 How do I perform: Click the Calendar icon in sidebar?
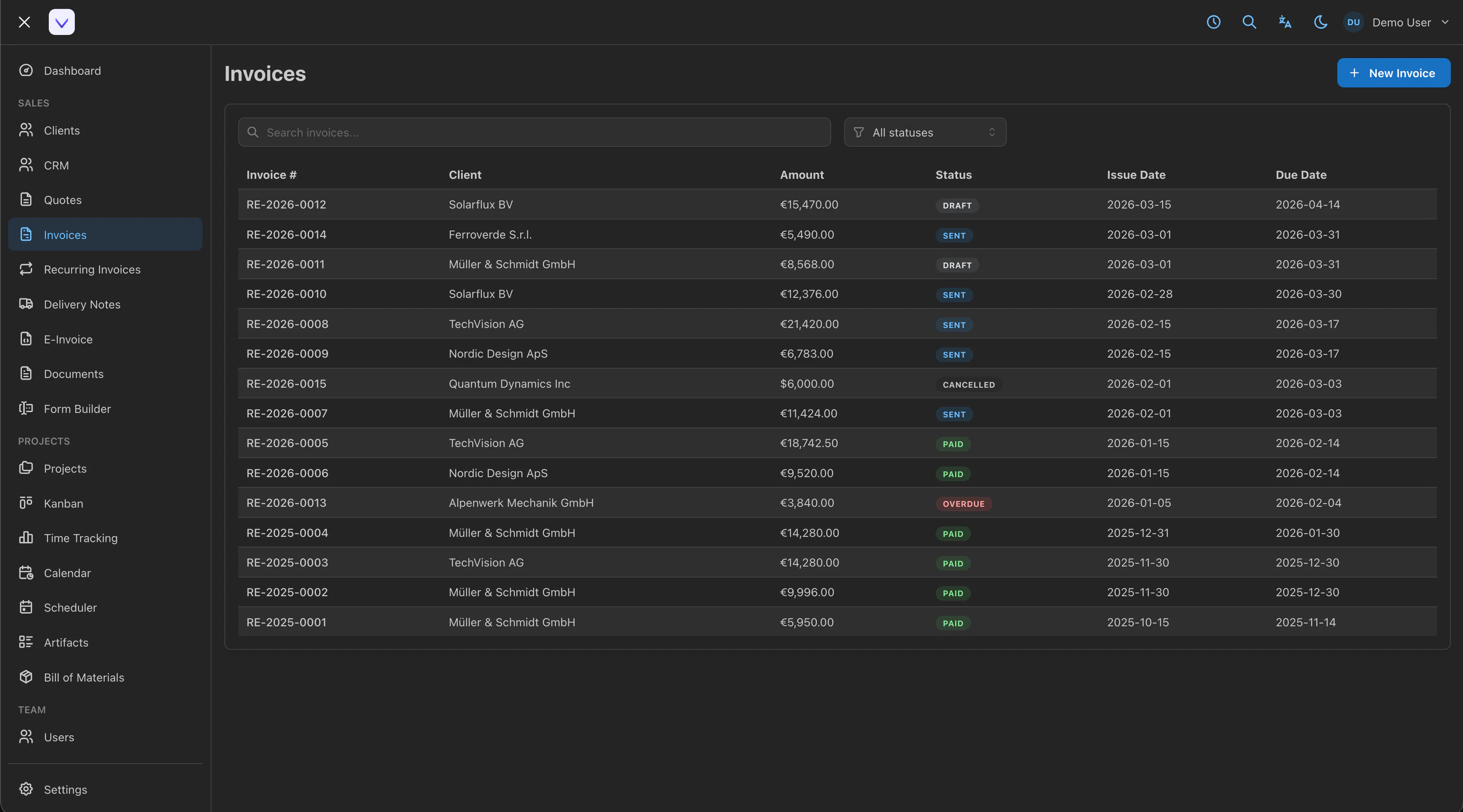click(26, 572)
